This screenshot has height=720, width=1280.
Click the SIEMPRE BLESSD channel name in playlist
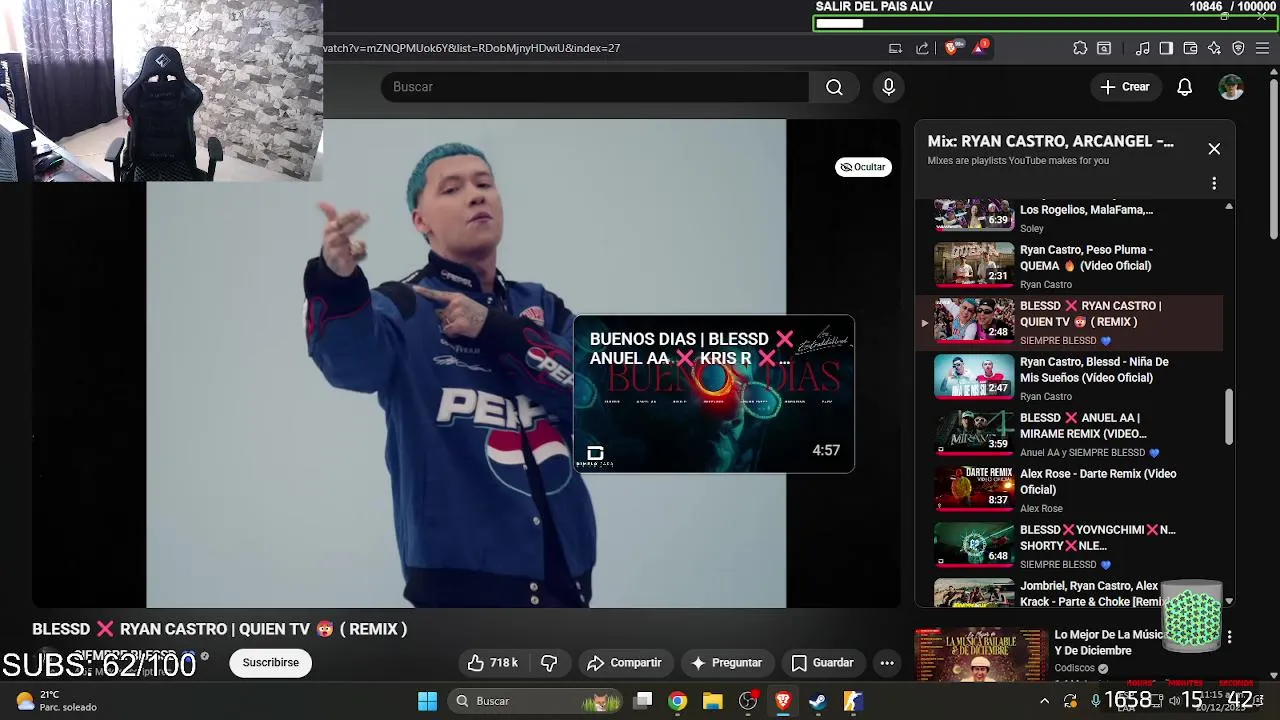tap(1058, 341)
